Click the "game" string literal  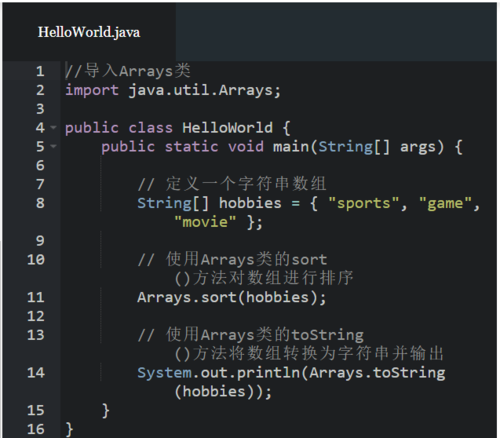pos(445,203)
